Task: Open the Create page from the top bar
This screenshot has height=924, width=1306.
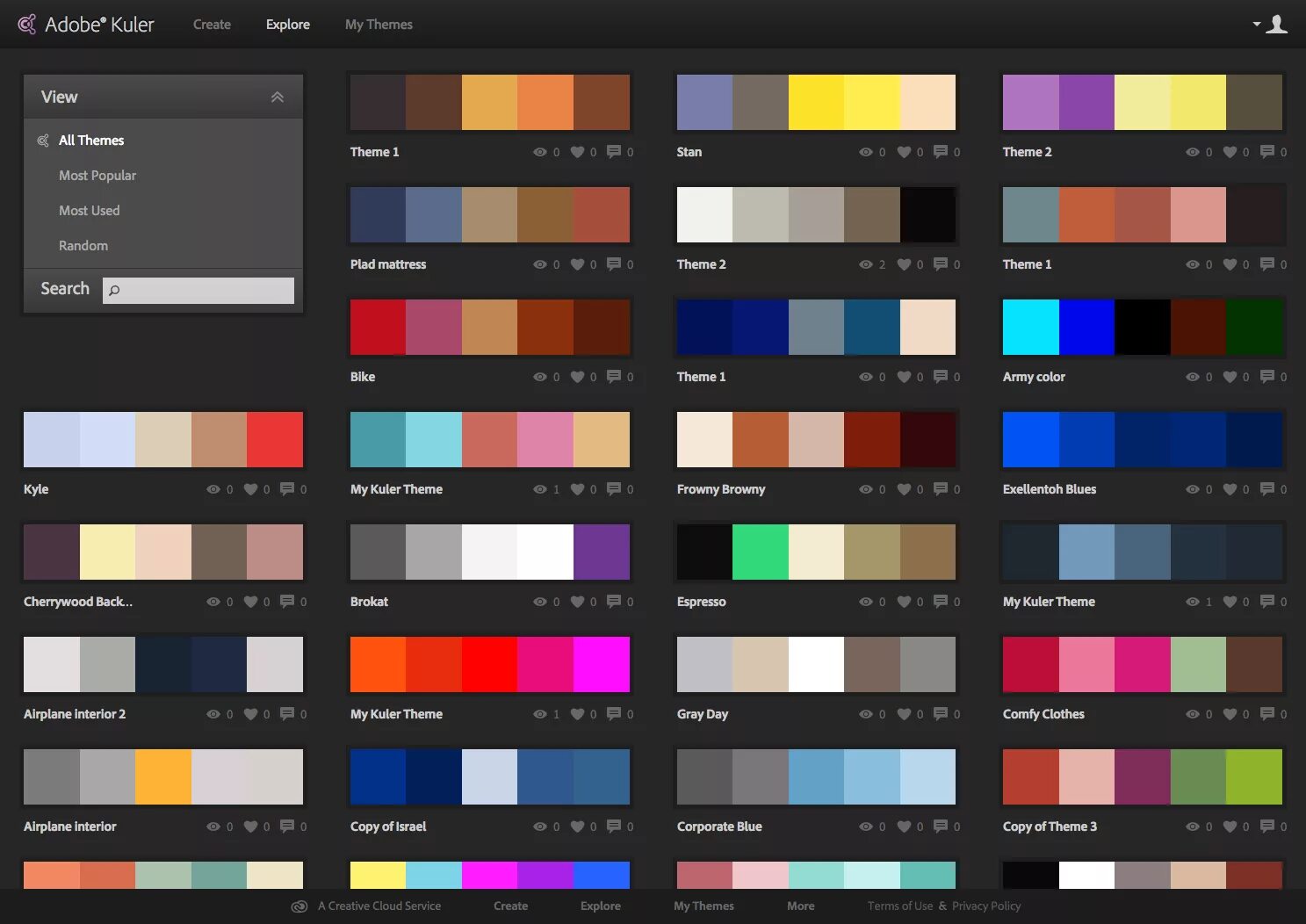Action: click(211, 24)
